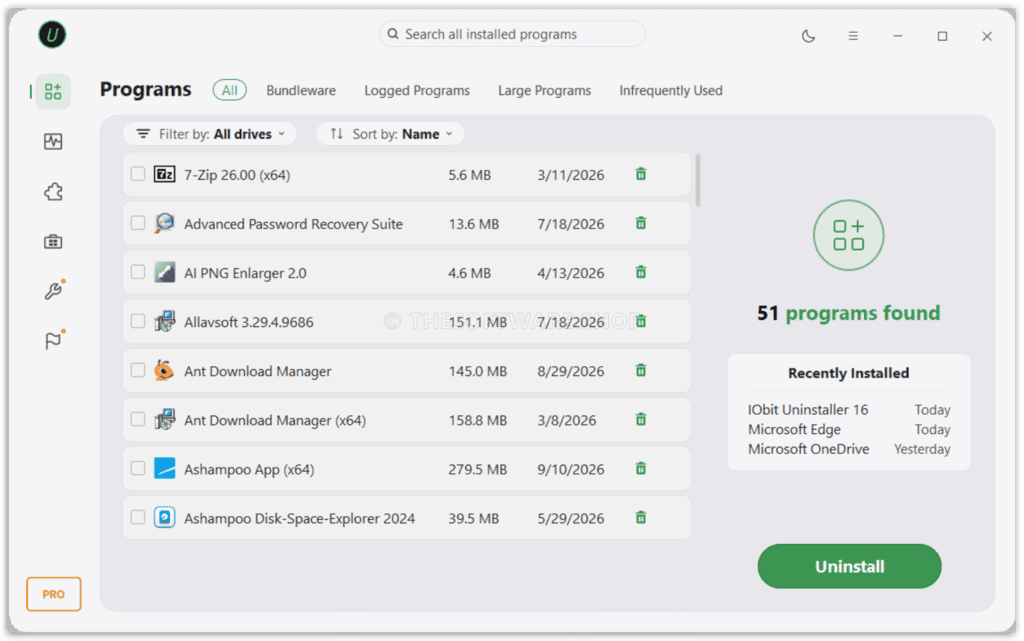
Task: Click the Search all installed programs field
Action: tap(512, 34)
